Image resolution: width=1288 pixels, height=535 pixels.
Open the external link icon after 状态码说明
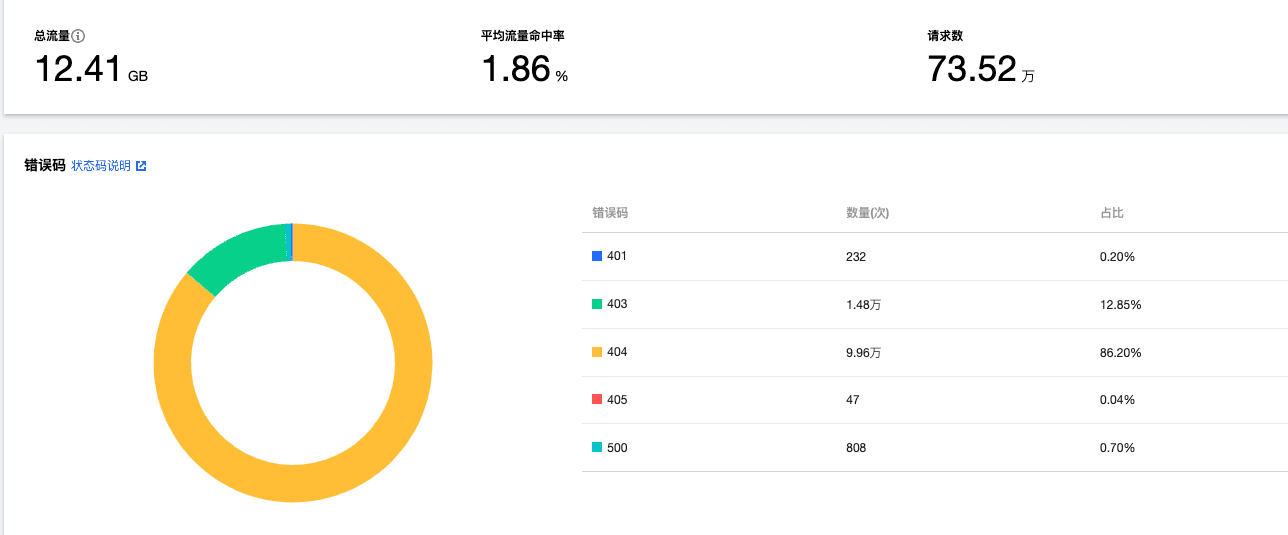pos(141,166)
